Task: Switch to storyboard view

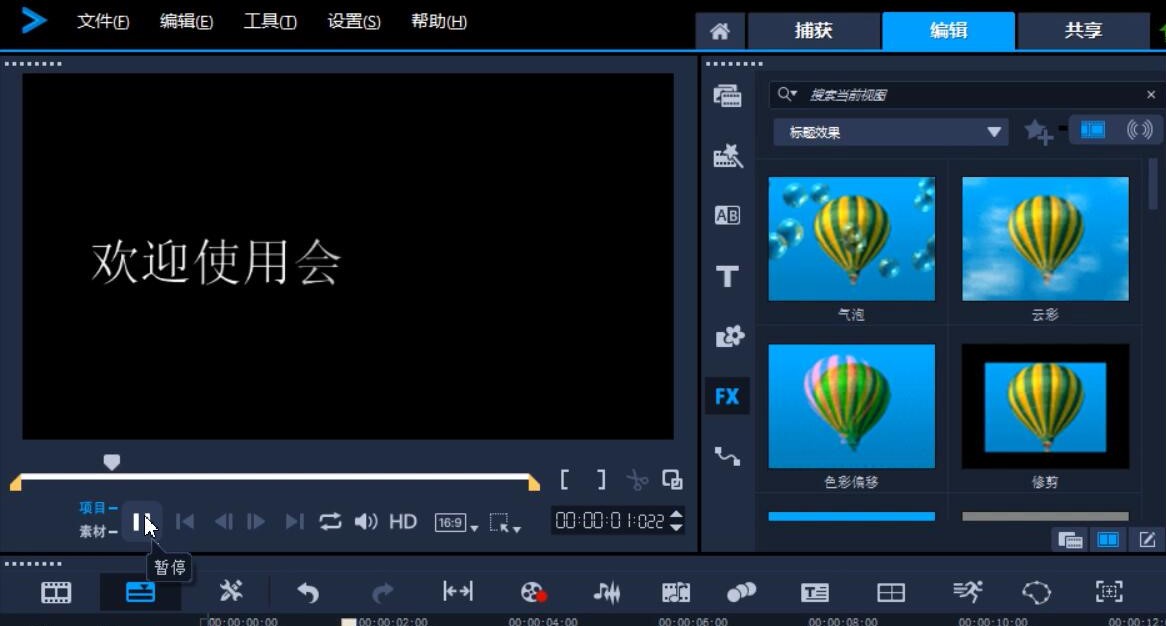Action: coord(56,593)
